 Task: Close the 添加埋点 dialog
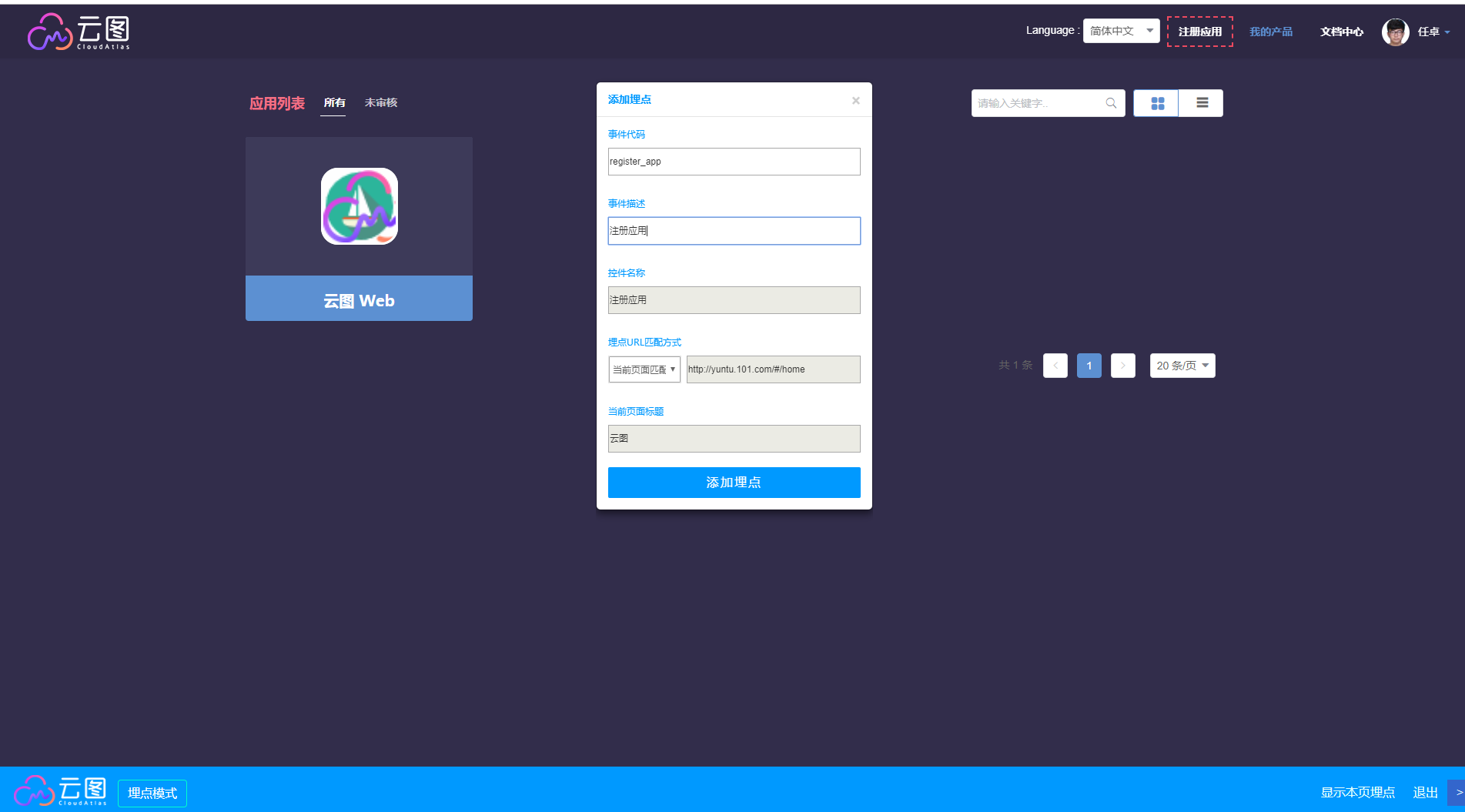coord(855,101)
